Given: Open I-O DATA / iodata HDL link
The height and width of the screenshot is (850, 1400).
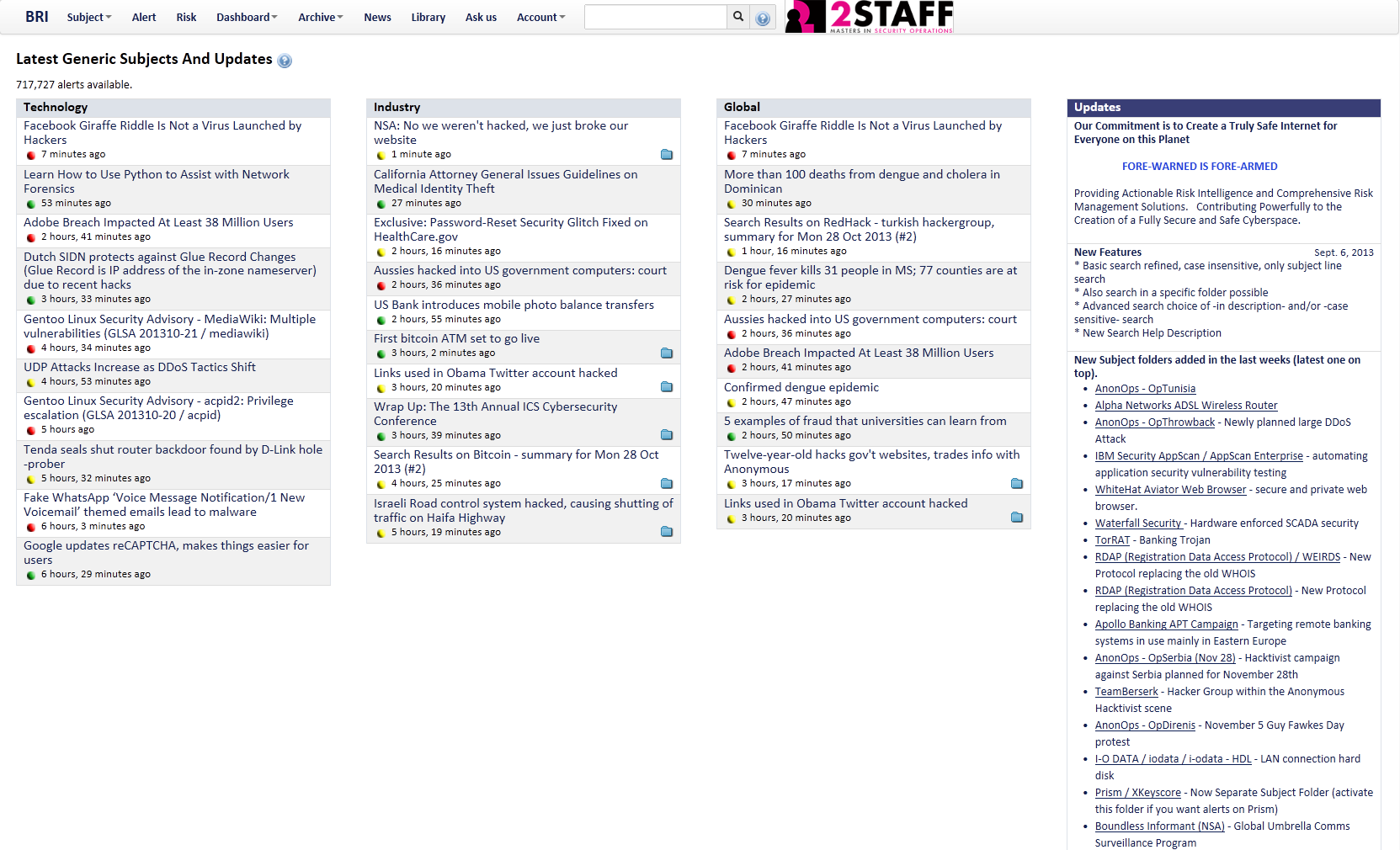Looking at the screenshot, I should tap(1174, 759).
